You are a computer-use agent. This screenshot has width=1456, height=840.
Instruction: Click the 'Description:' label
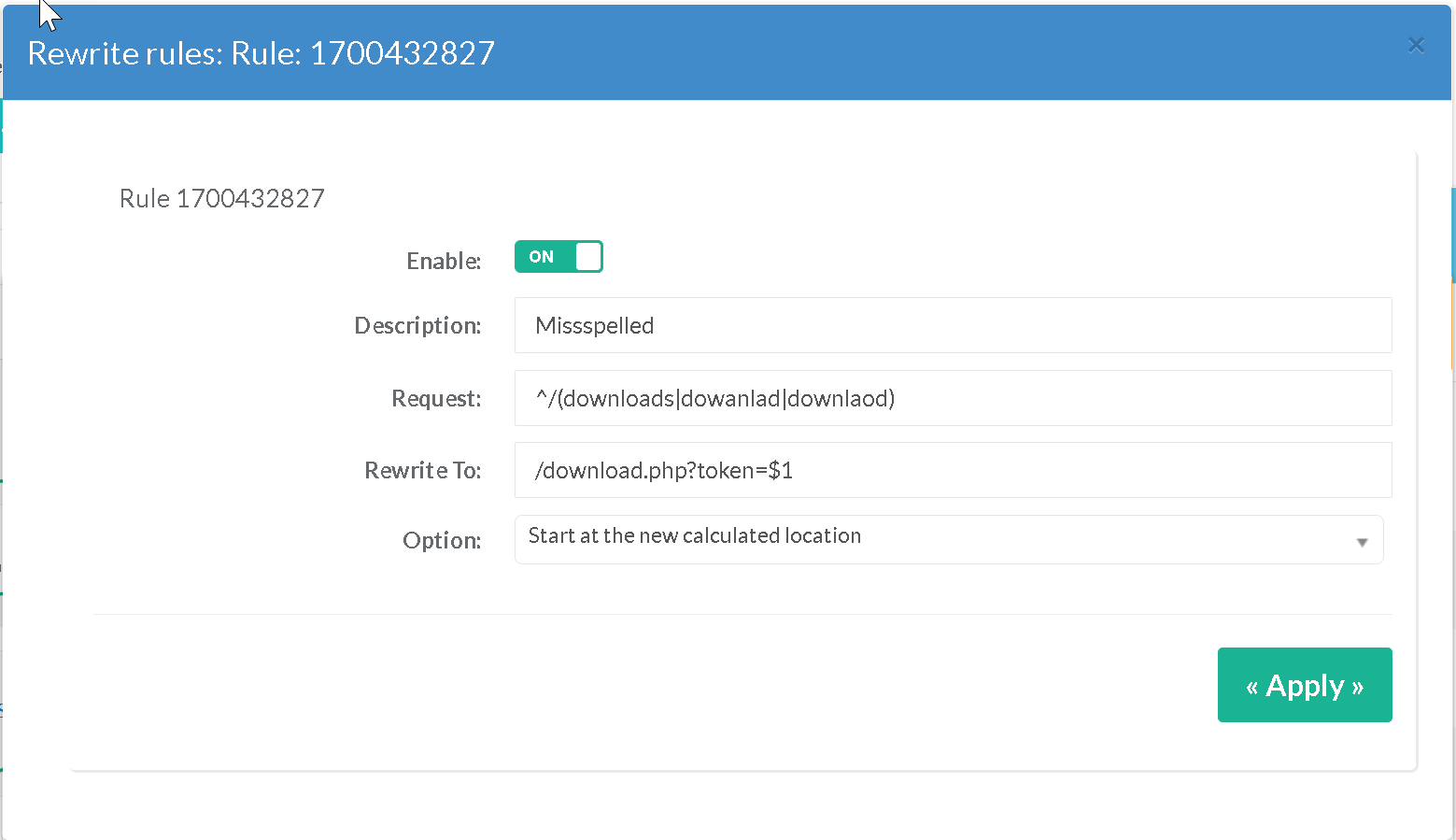point(417,325)
